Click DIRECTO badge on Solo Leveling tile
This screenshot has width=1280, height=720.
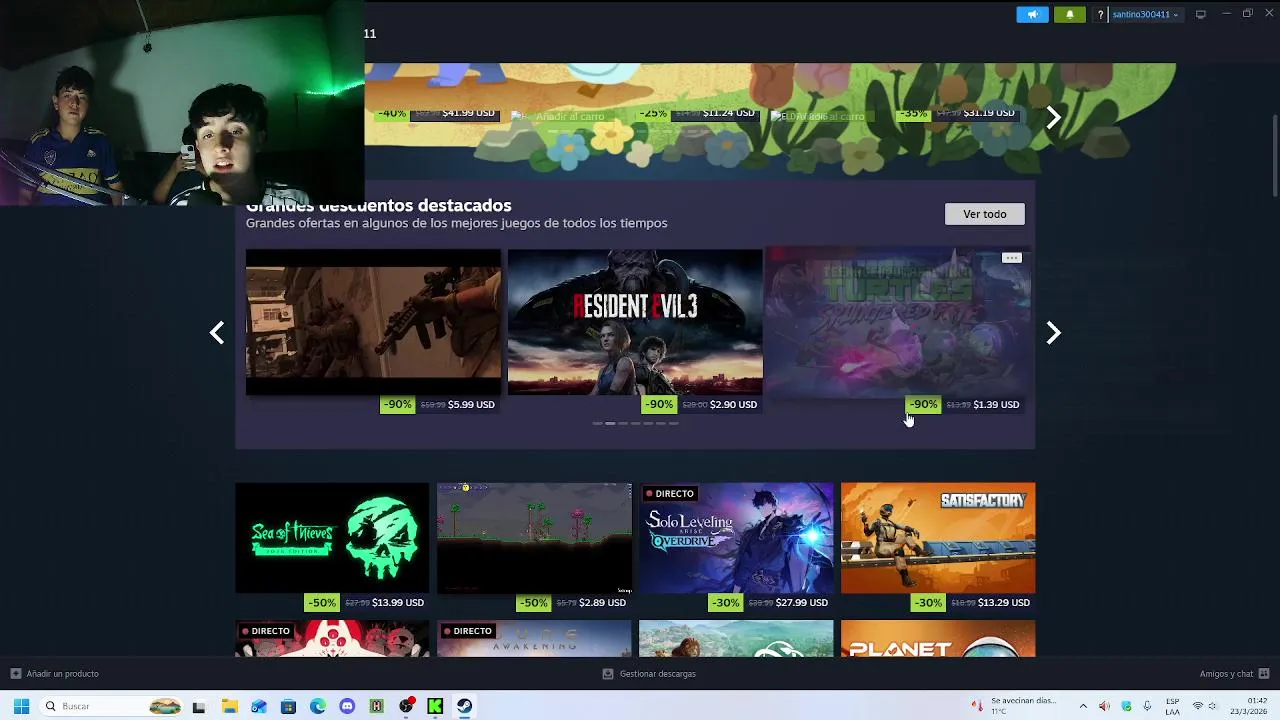(x=670, y=493)
